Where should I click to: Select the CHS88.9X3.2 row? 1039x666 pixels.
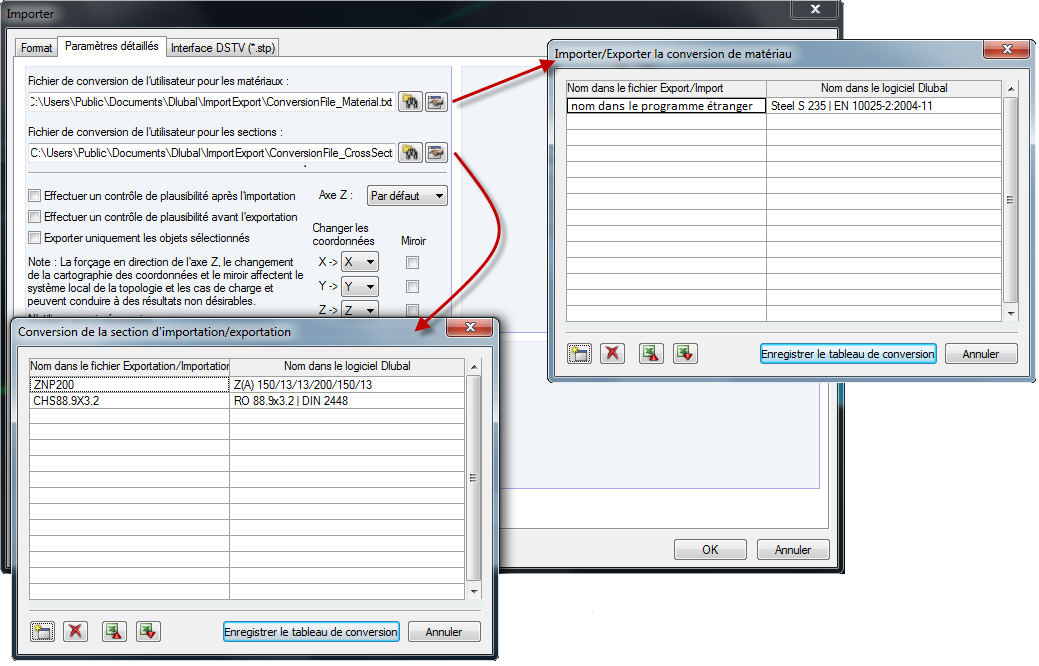coord(246,401)
